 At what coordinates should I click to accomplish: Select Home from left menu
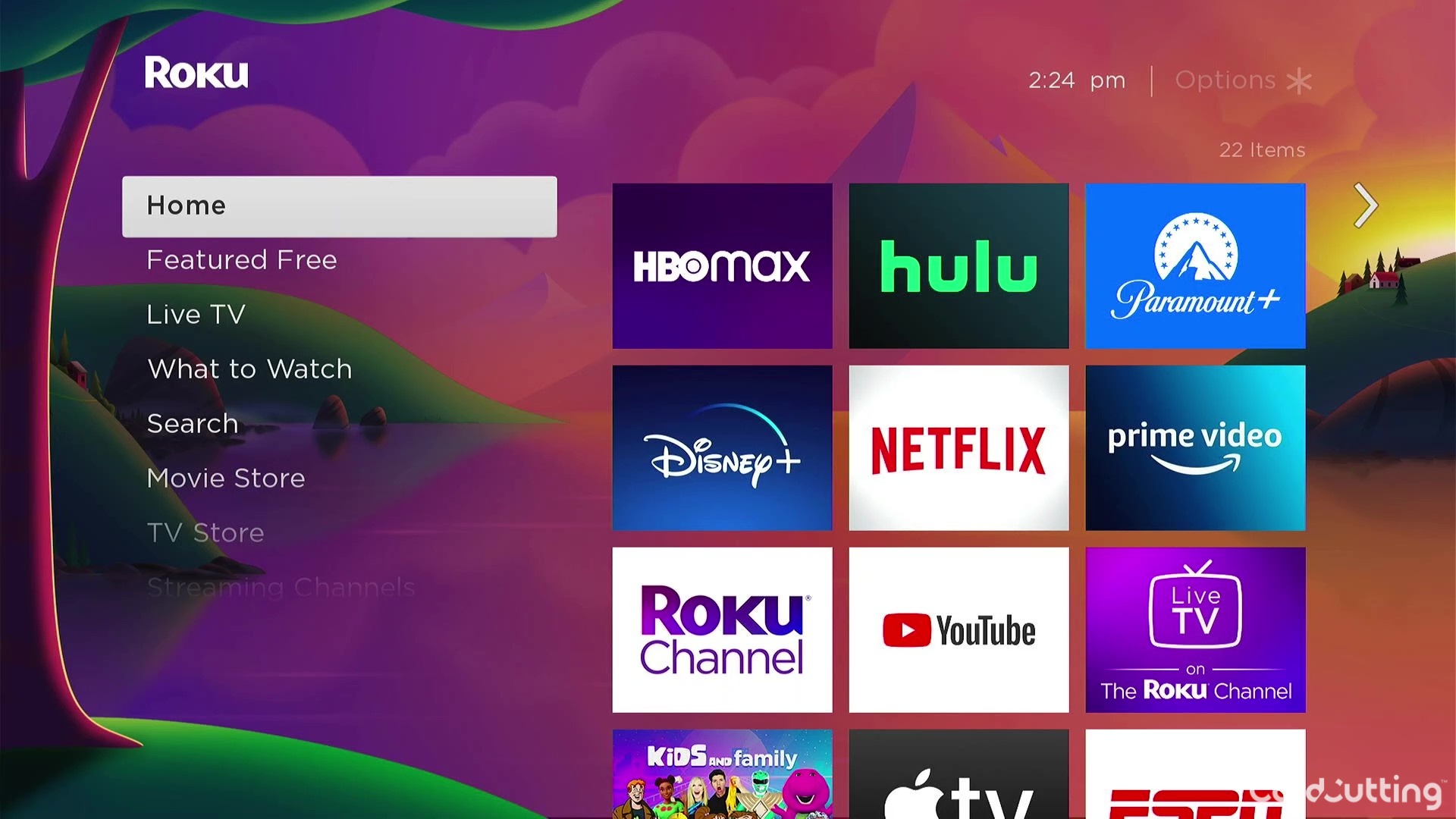(x=339, y=206)
